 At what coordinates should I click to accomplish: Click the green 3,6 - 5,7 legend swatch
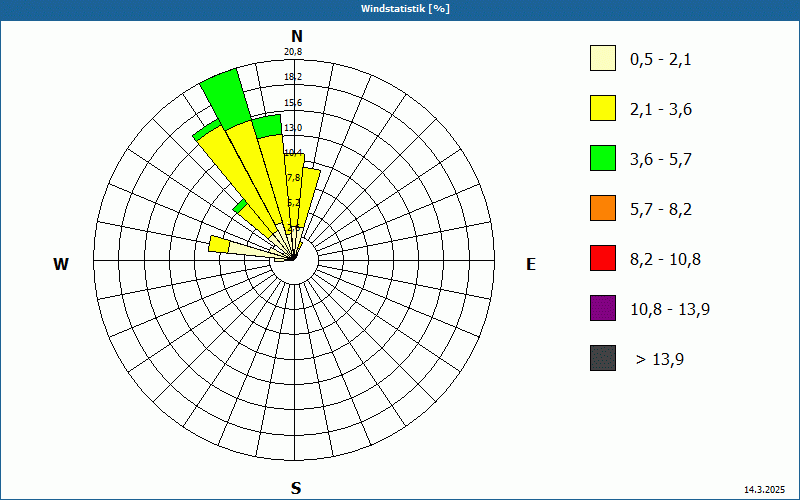603,158
